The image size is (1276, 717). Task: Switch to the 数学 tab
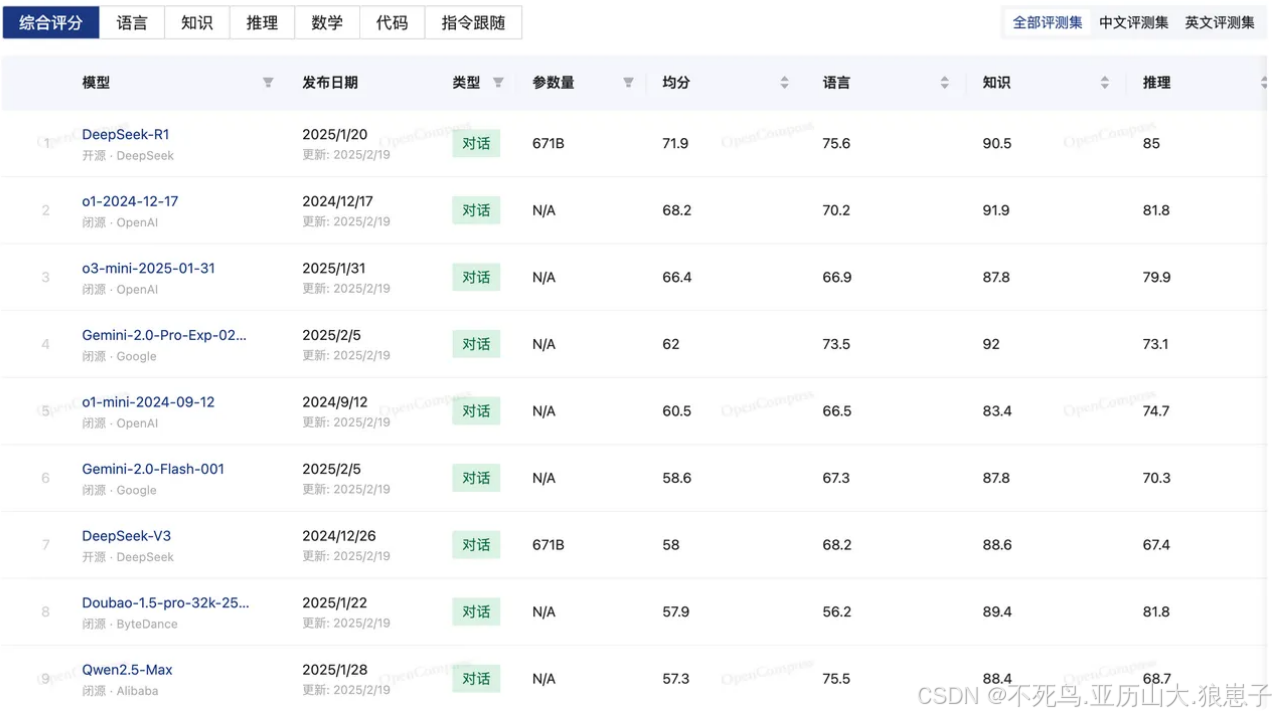[327, 22]
